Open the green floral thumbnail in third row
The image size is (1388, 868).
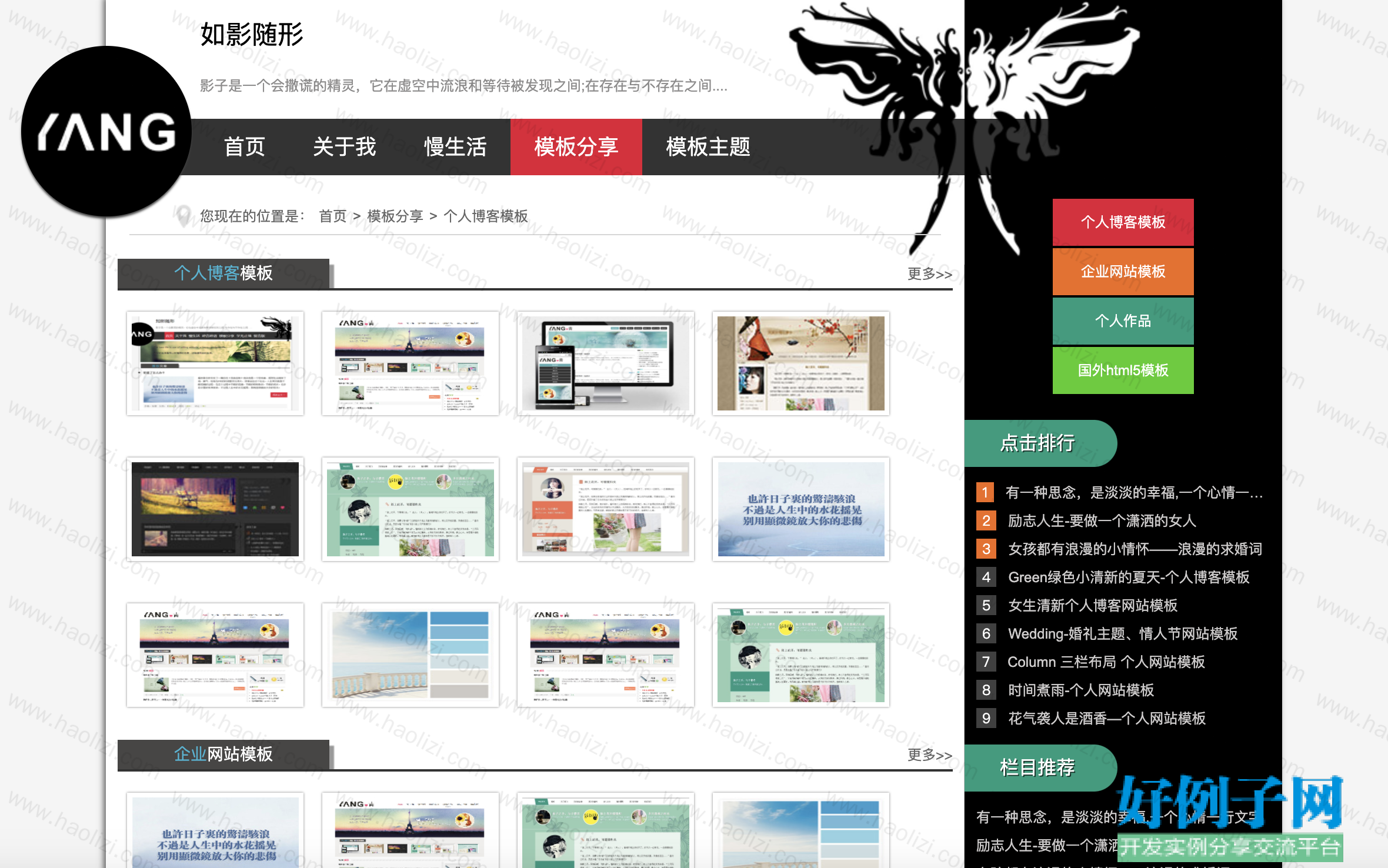click(801, 655)
